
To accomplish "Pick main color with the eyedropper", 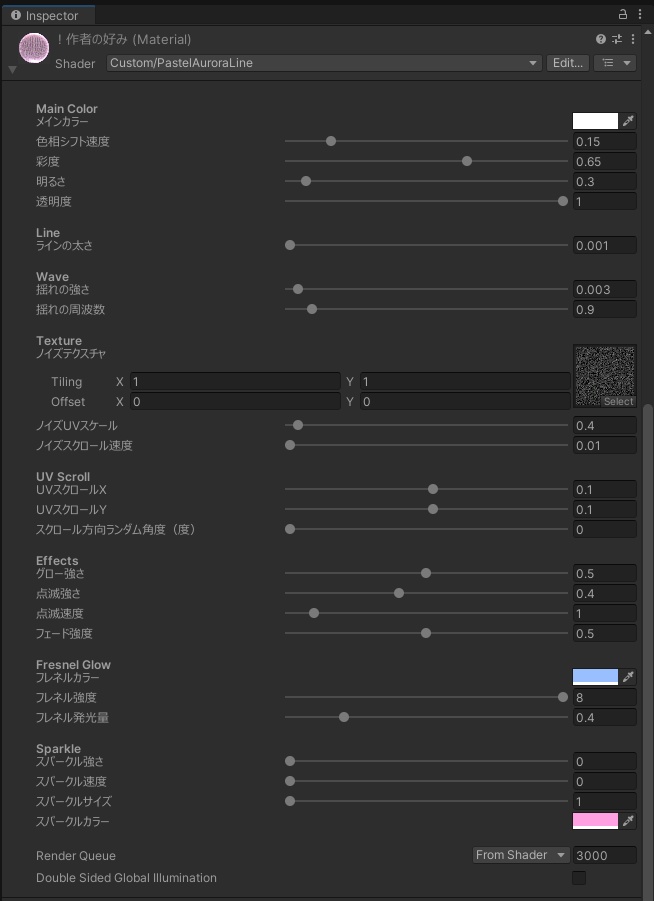I will [629, 121].
